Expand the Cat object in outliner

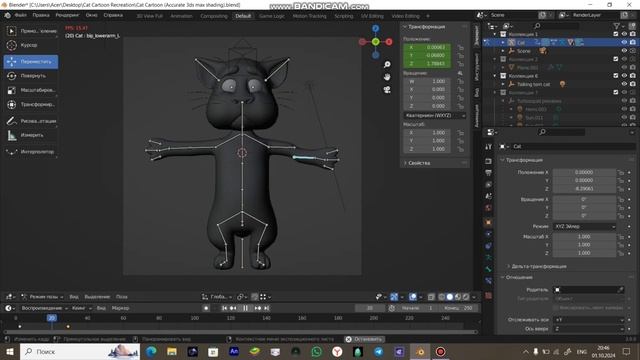click(503, 42)
